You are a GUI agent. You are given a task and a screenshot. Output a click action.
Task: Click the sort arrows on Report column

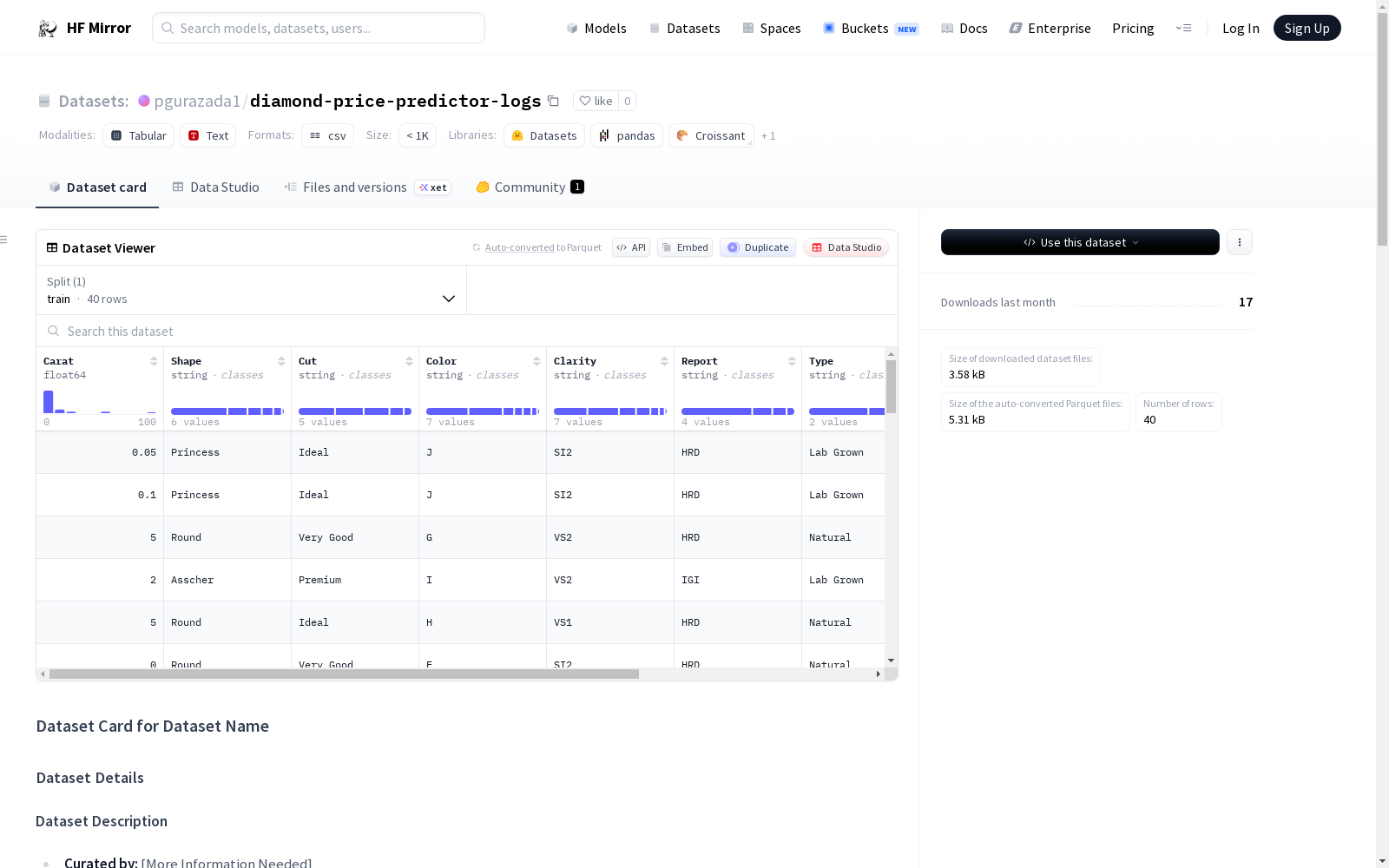[x=792, y=361]
